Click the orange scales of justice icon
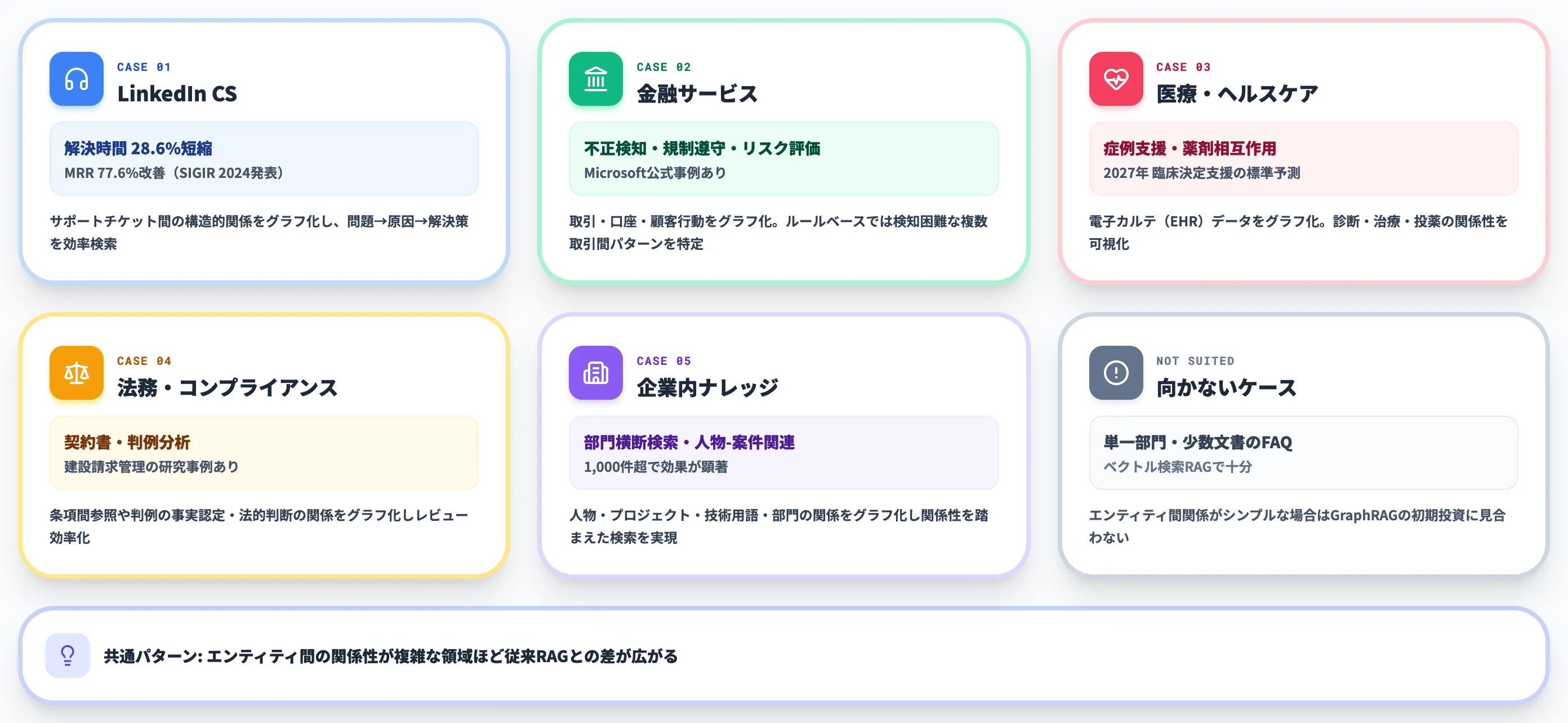This screenshot has width=1568, height=723. point(76,372)
